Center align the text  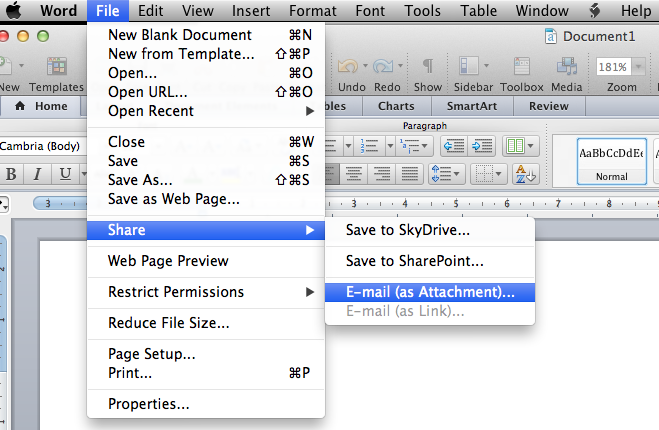click(353, 174)
